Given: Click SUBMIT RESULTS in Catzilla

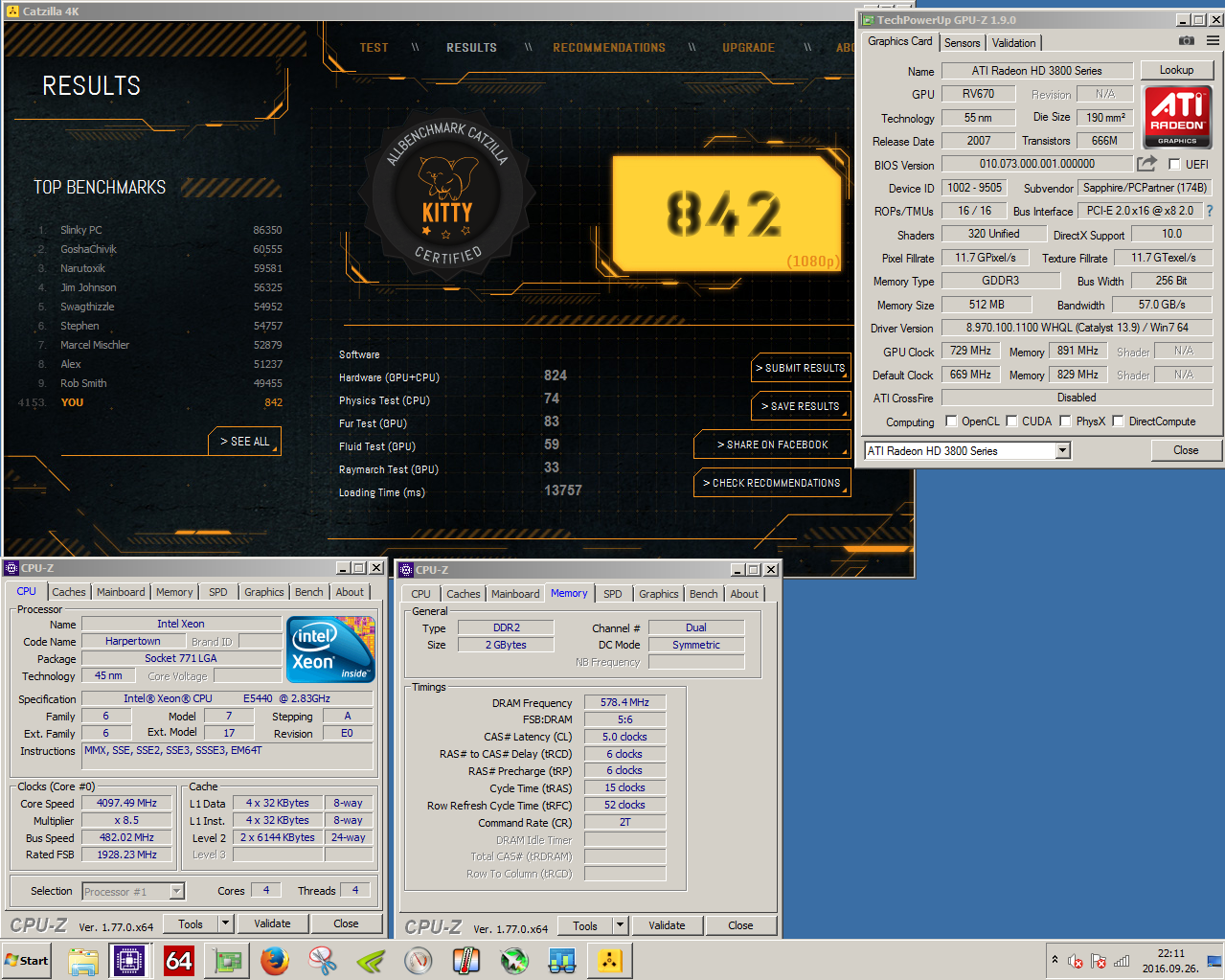Looking at the screenshot, I should 801,368.
